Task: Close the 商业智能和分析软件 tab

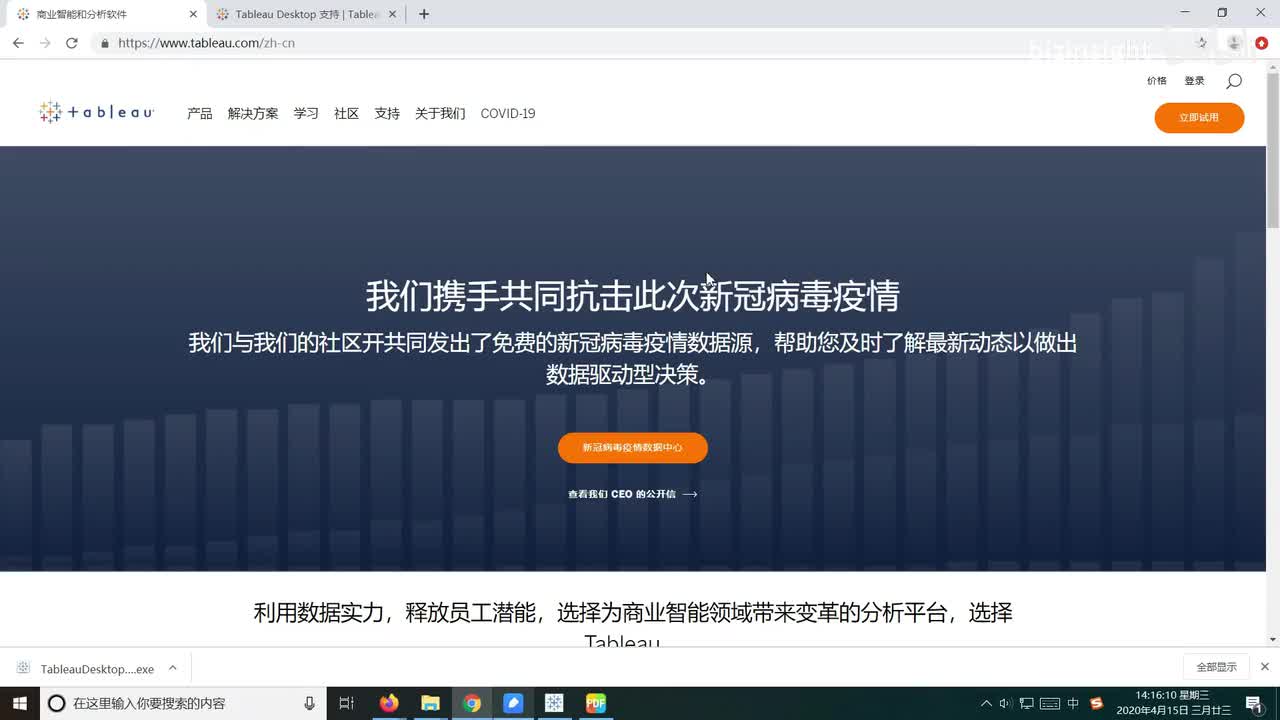Action: pos(193,14)
